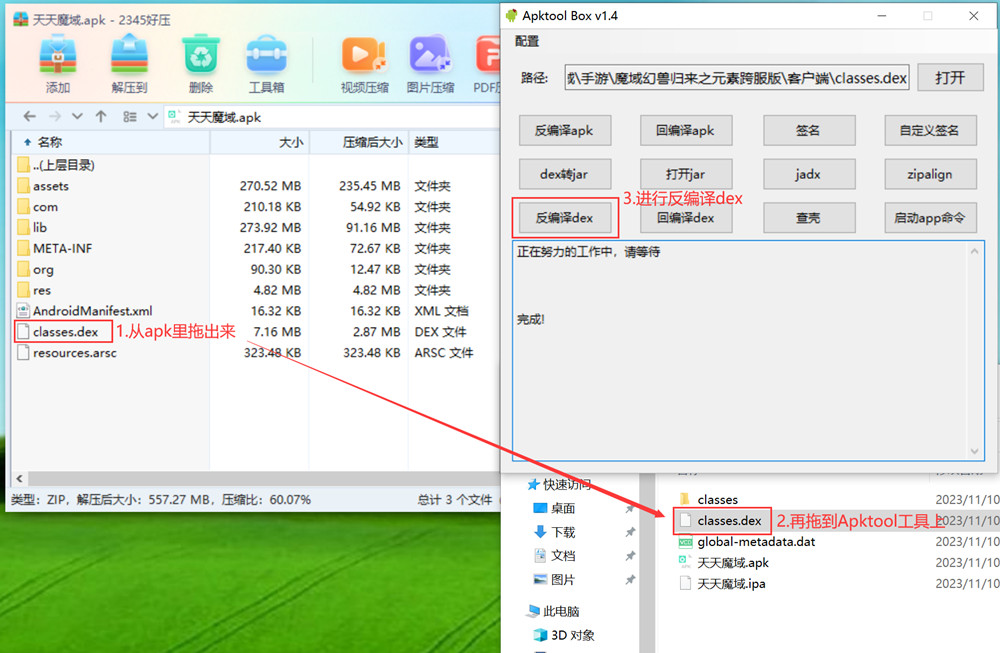The height and width of the screenshot is (653, 1000).
Task: Launch jadx from Apktool Box
Action: click(x=808, y=174)
